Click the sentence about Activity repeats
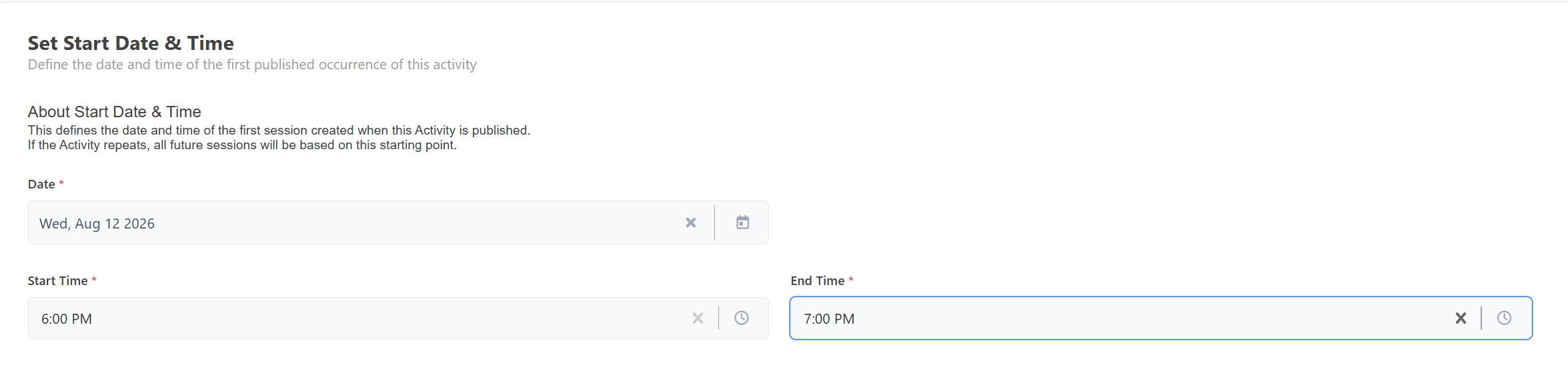Image resolution: width=1568 pixels, height=383 pixels. (242, 145)
